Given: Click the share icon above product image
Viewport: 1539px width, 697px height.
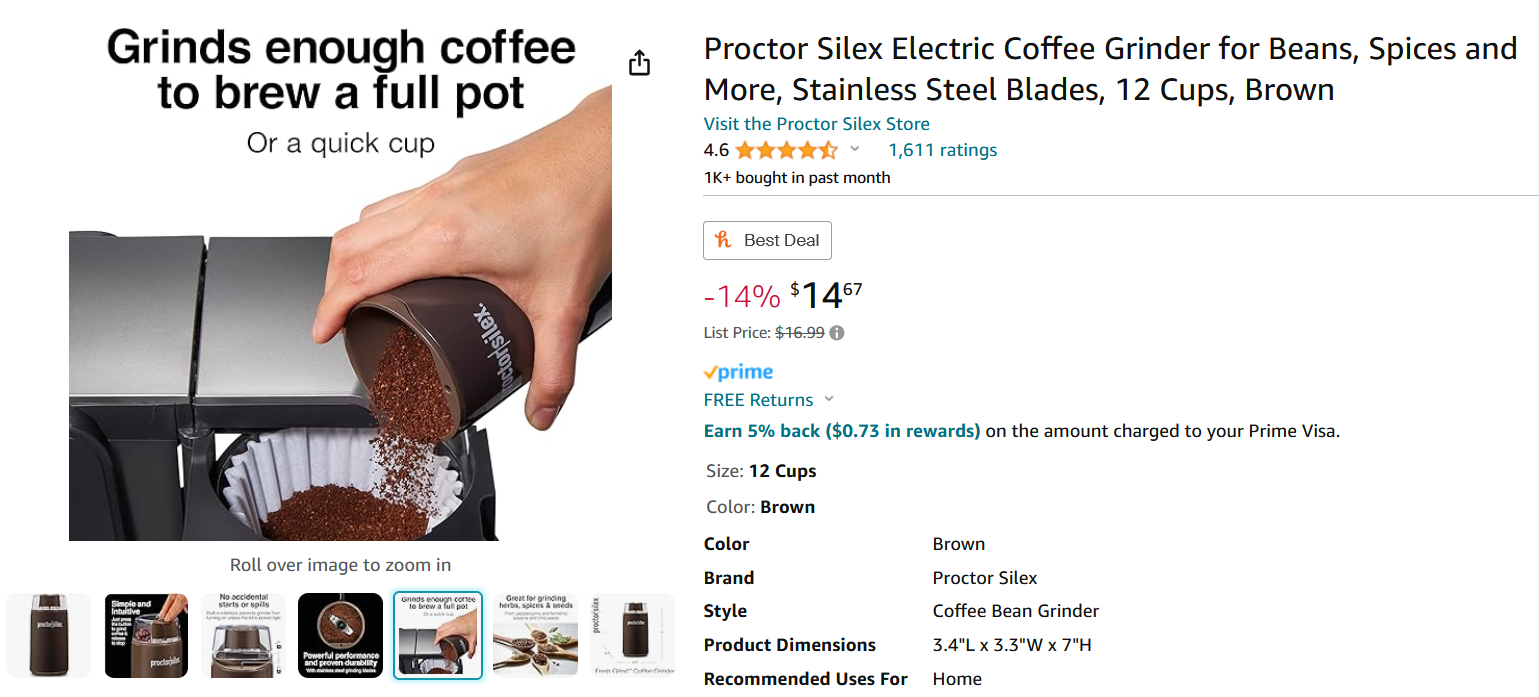Looking at the screenshot, I should pos(639,64).
